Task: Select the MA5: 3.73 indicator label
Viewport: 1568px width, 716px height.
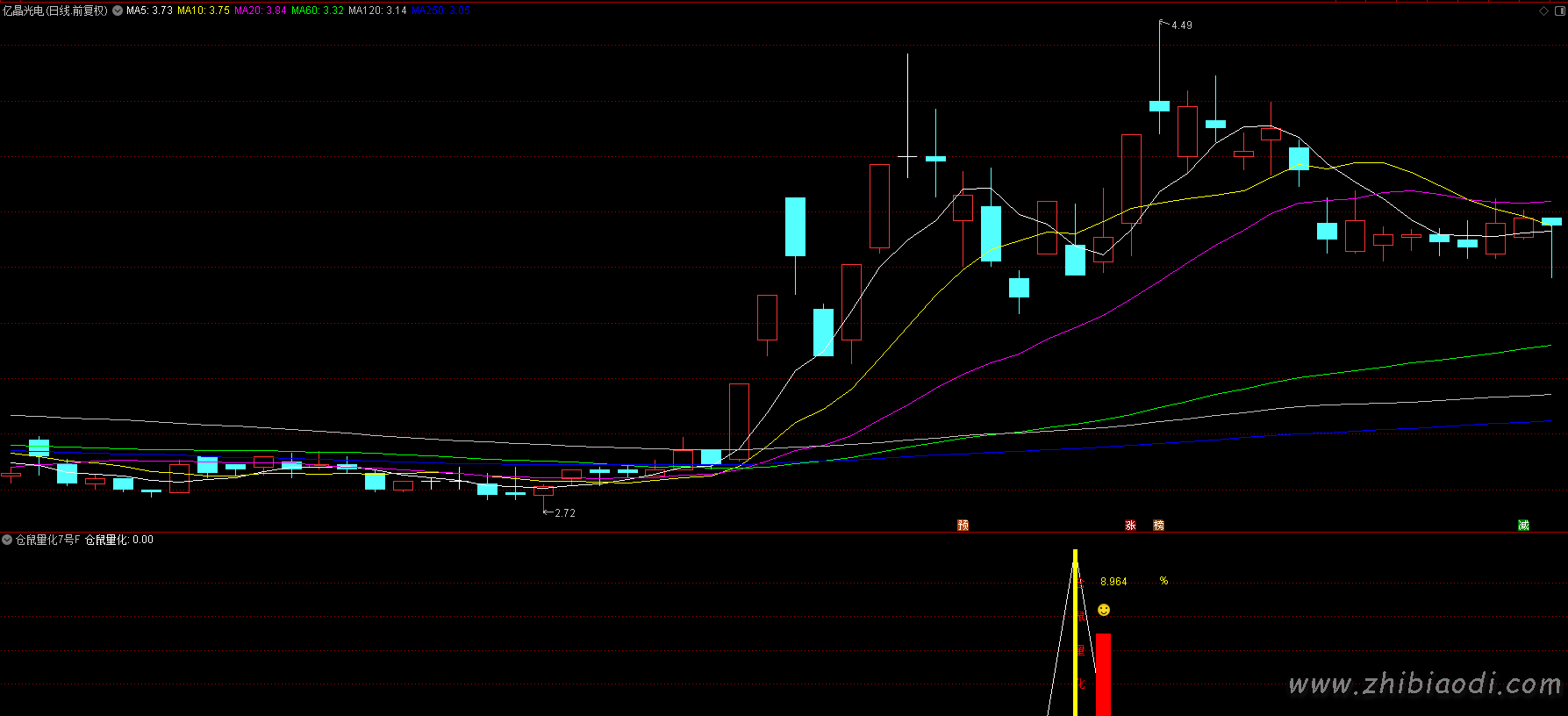Action: (149, 11)
